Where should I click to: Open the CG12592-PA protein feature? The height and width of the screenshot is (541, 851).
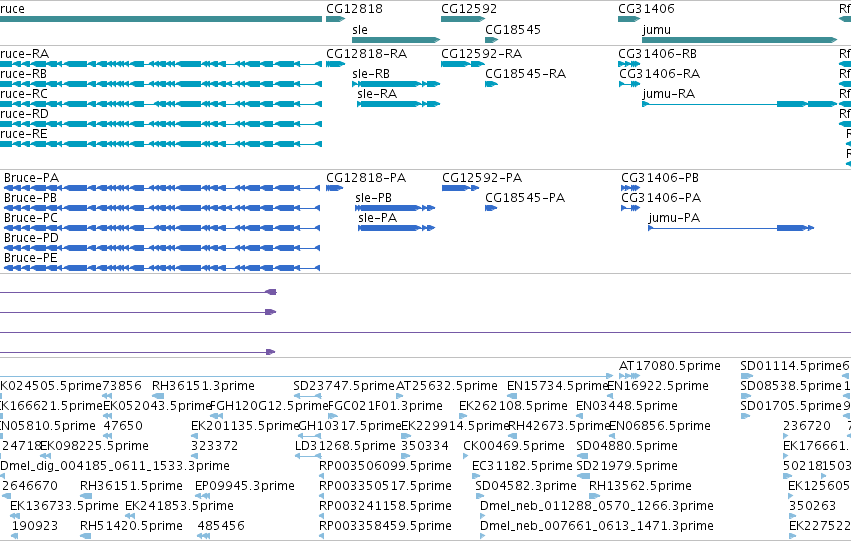pyautogui.click(x=460, y=188)
